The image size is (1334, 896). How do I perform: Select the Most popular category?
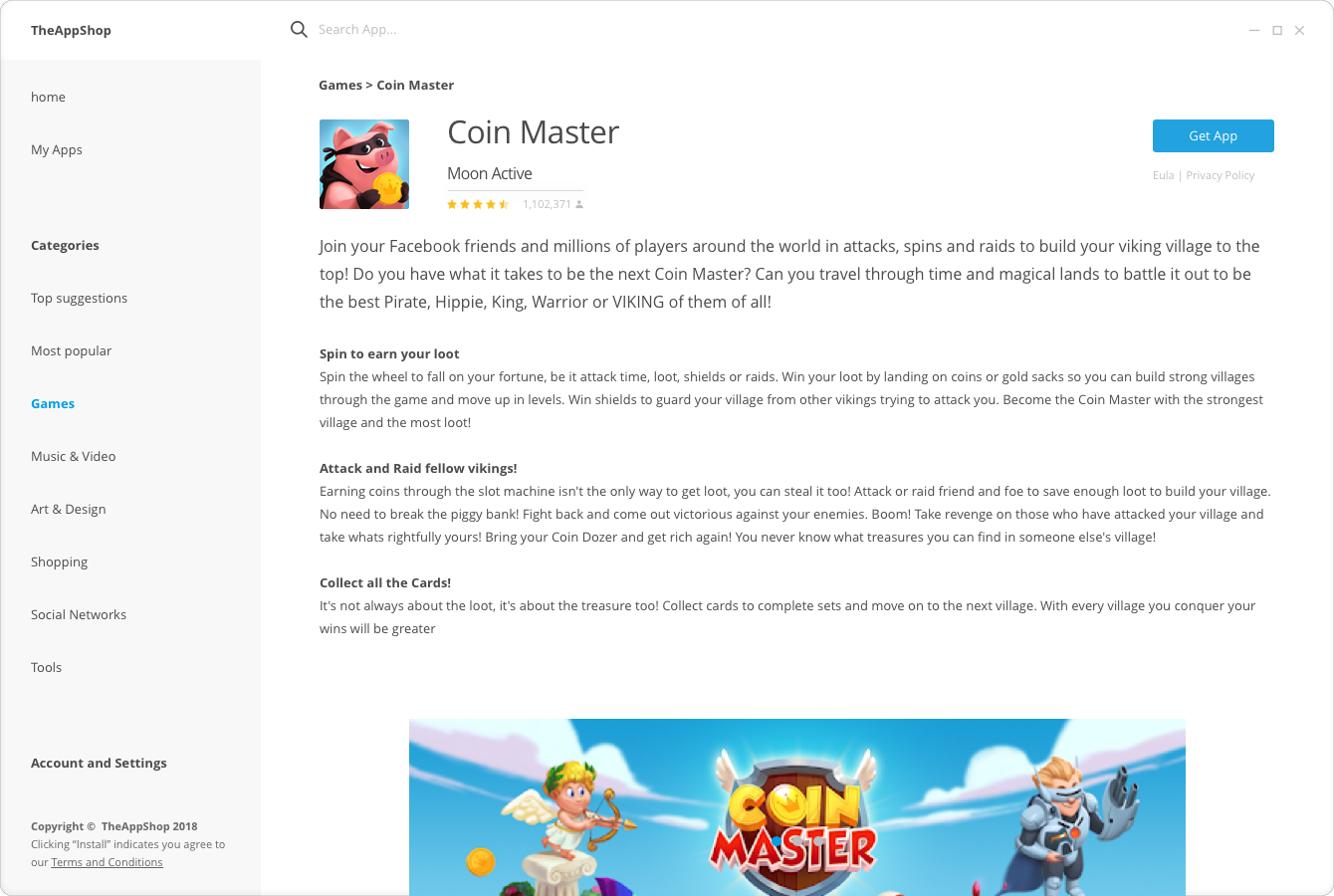72,350
